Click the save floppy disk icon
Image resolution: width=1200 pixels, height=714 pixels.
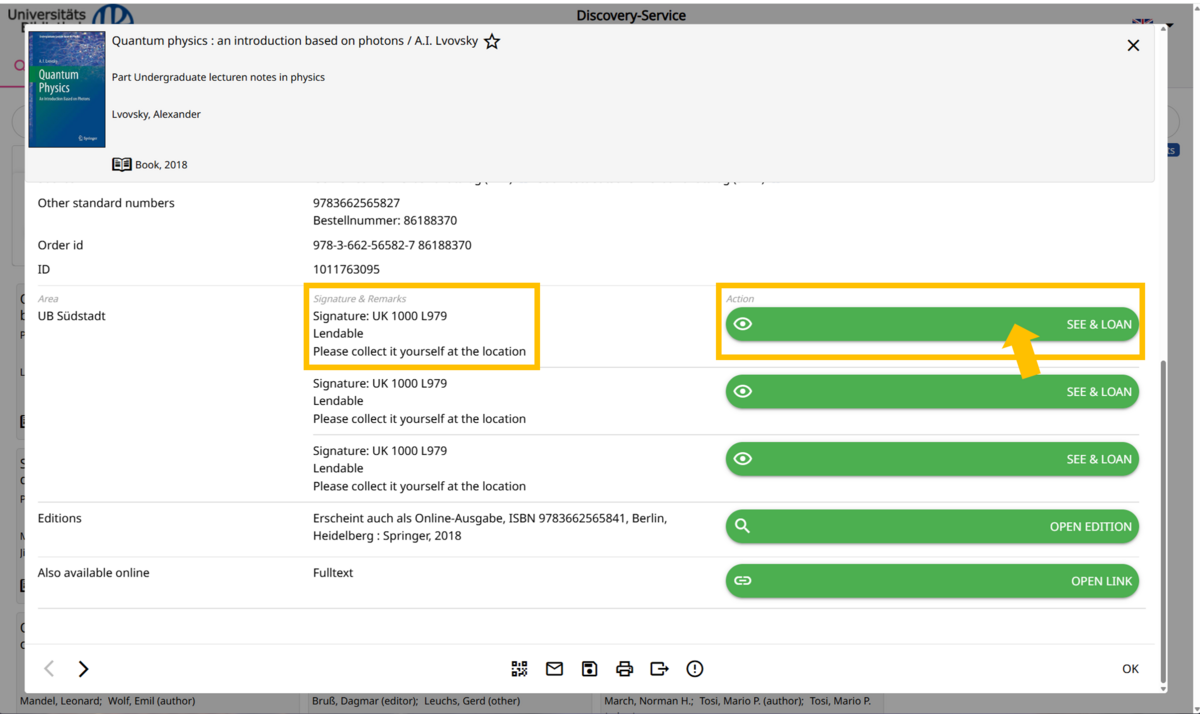click(x=589, y=669)
